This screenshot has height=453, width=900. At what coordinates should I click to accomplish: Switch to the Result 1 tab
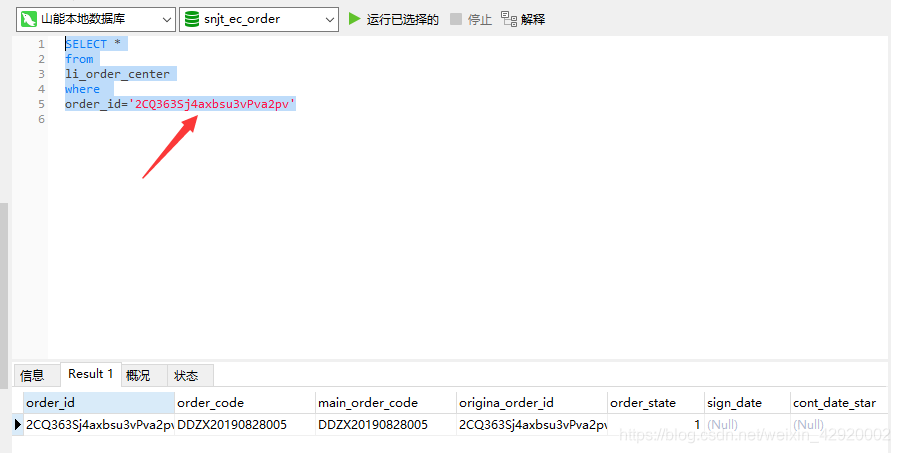click(91, 374)
